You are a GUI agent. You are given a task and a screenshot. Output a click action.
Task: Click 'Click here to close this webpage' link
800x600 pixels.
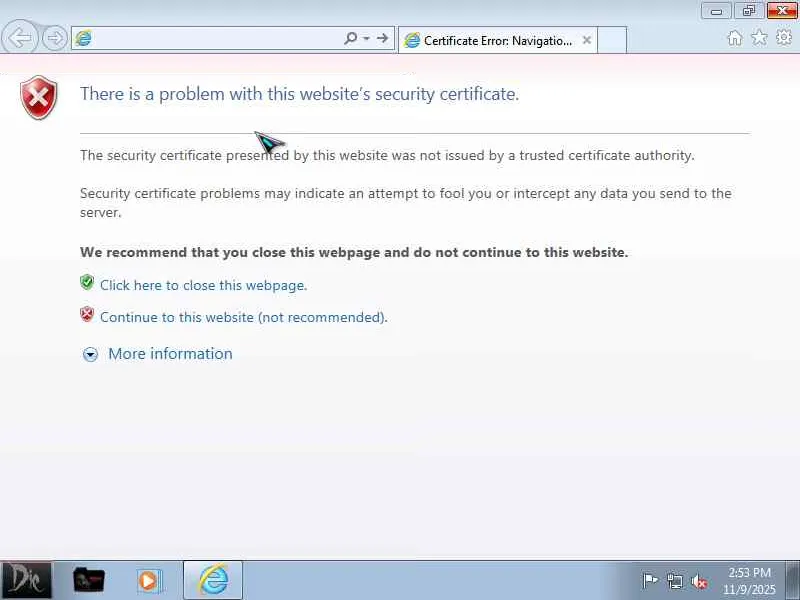tap(204, 285)
